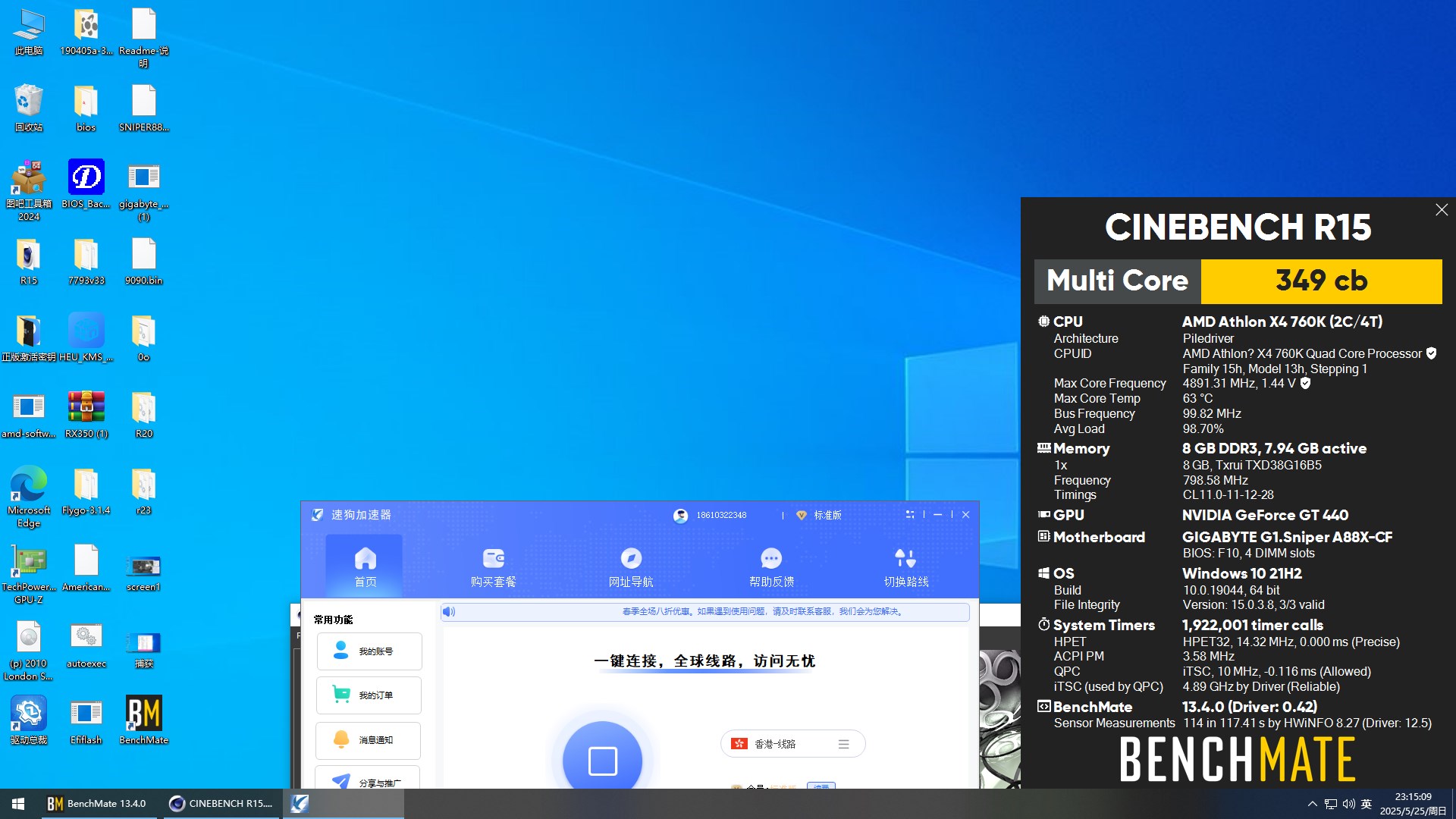This screenshot has height=819, width=1456.
Task: Open the Windows Start menu
Action: [18, 804]
